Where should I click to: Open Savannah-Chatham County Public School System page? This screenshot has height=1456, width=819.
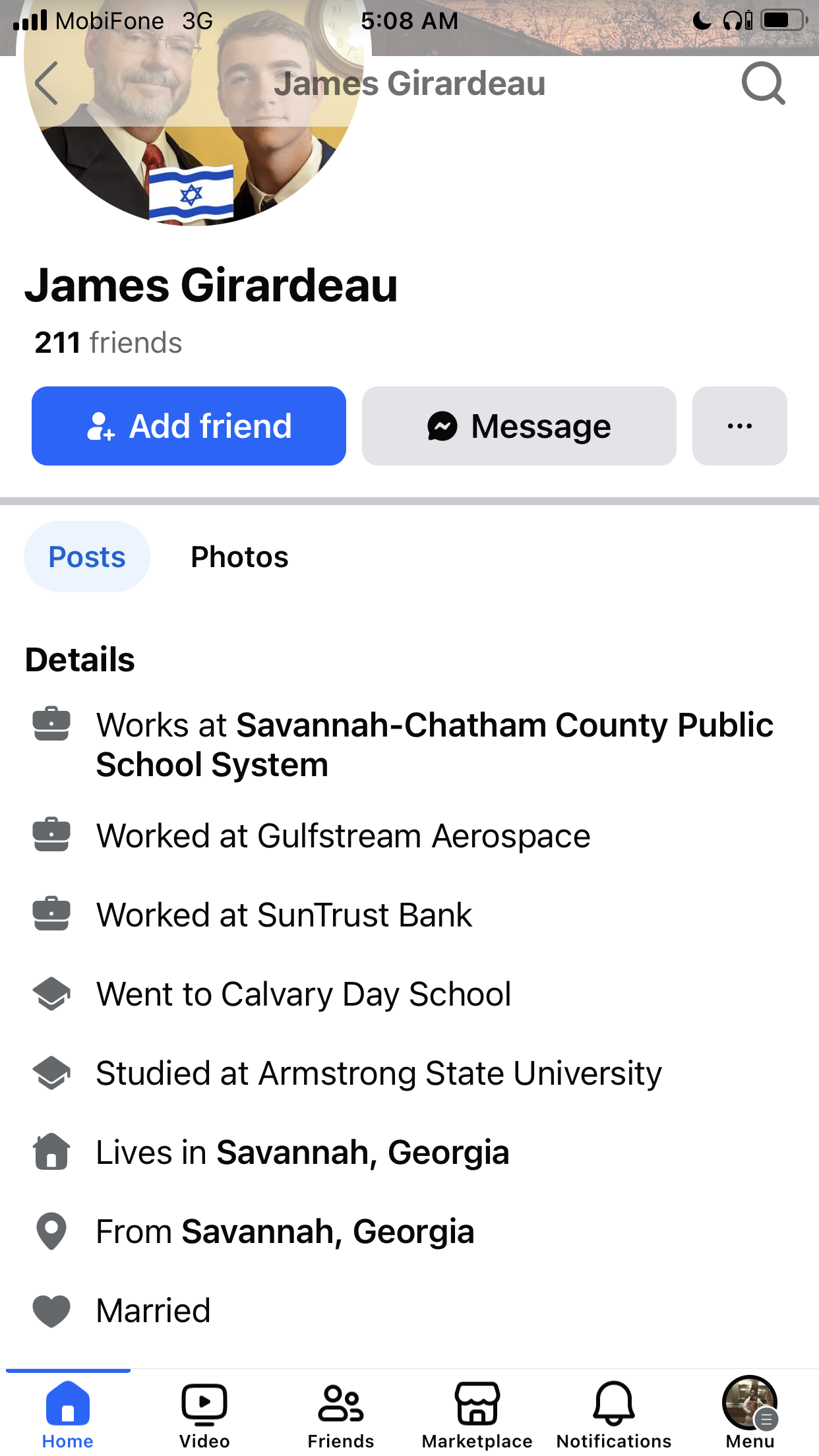tap(435, 745)
